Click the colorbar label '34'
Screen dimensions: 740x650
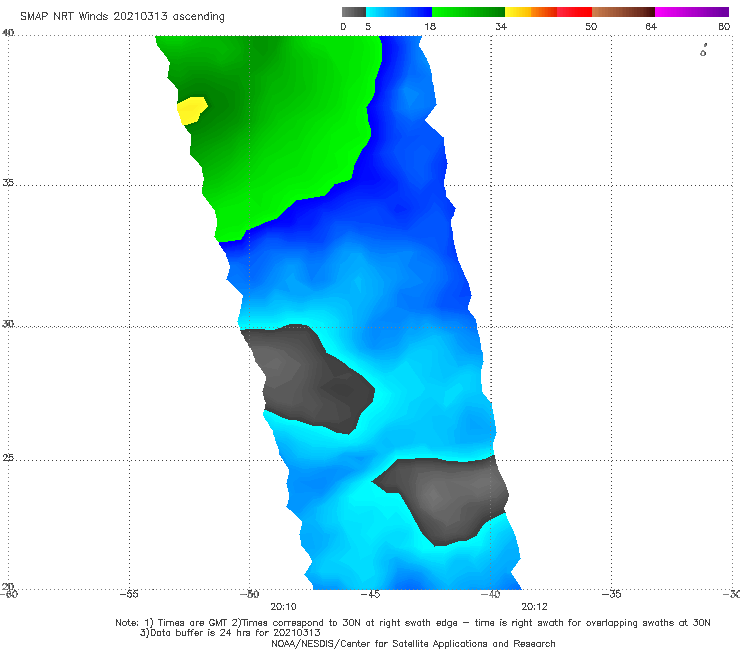pyautogui.click(x=501, y=26)
